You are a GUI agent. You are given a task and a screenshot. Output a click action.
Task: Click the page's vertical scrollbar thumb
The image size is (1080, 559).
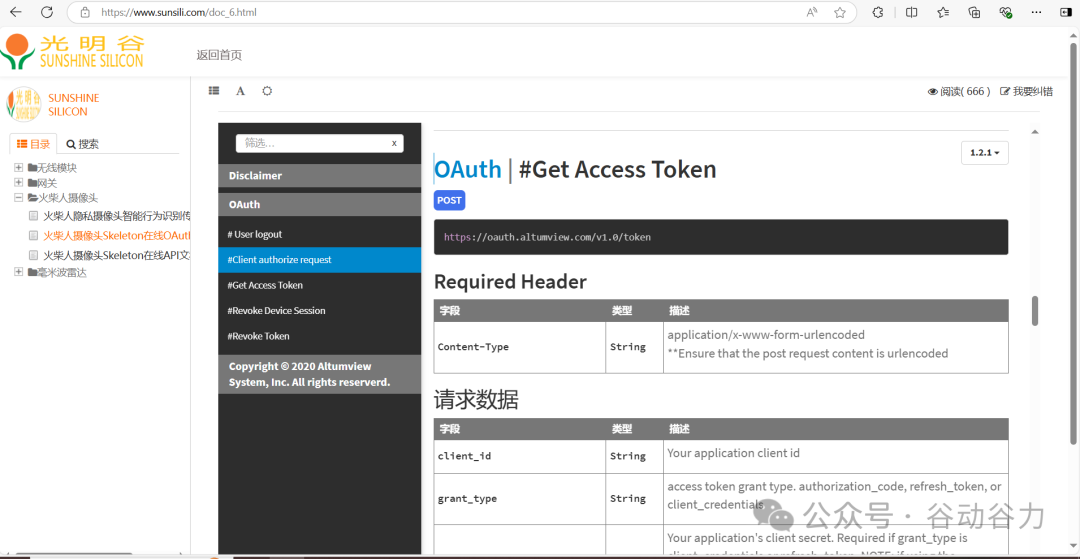1034,310
